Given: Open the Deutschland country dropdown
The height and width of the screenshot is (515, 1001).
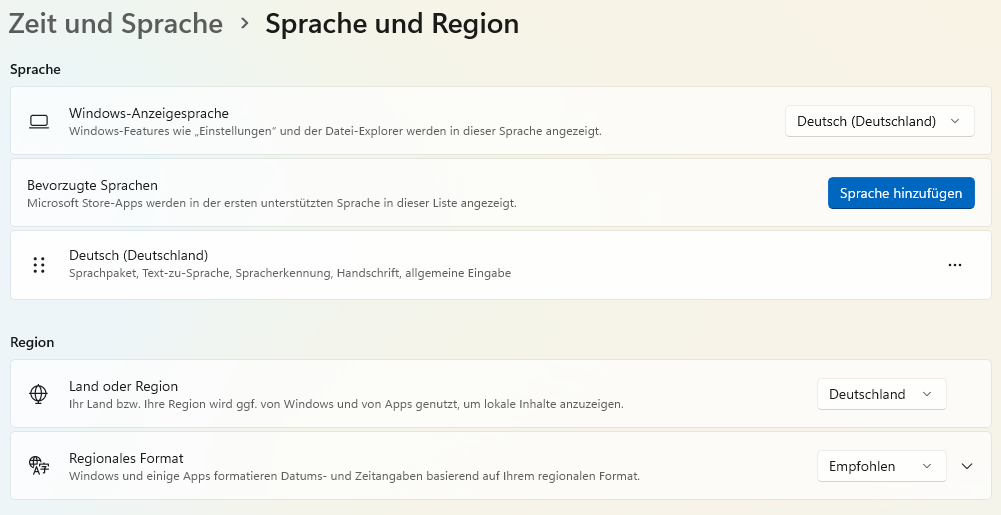Looking at the screenshot, I should [881, 394].
